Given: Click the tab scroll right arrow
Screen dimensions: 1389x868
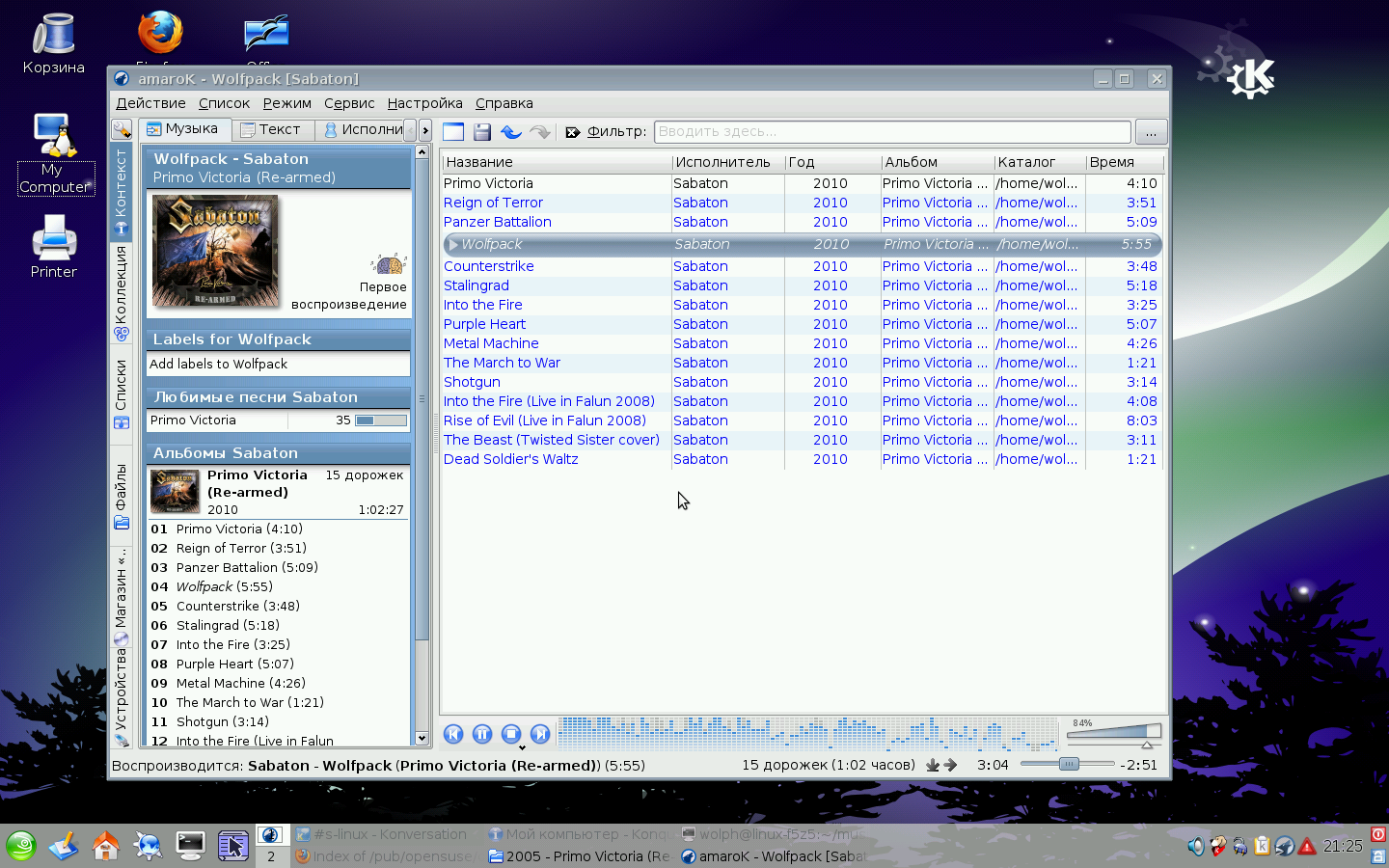Looking at the screenshot, I should (x=424, y=129).
